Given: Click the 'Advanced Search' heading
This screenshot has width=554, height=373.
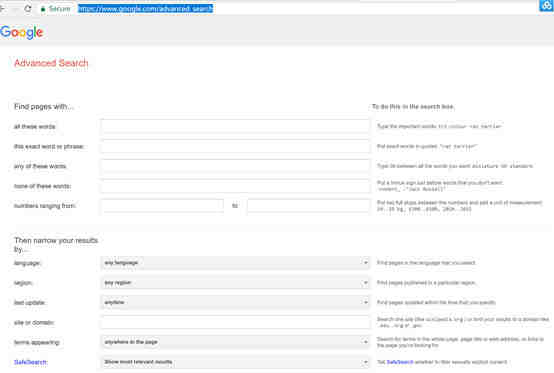Looking at the screenshot, I should 51,63.
